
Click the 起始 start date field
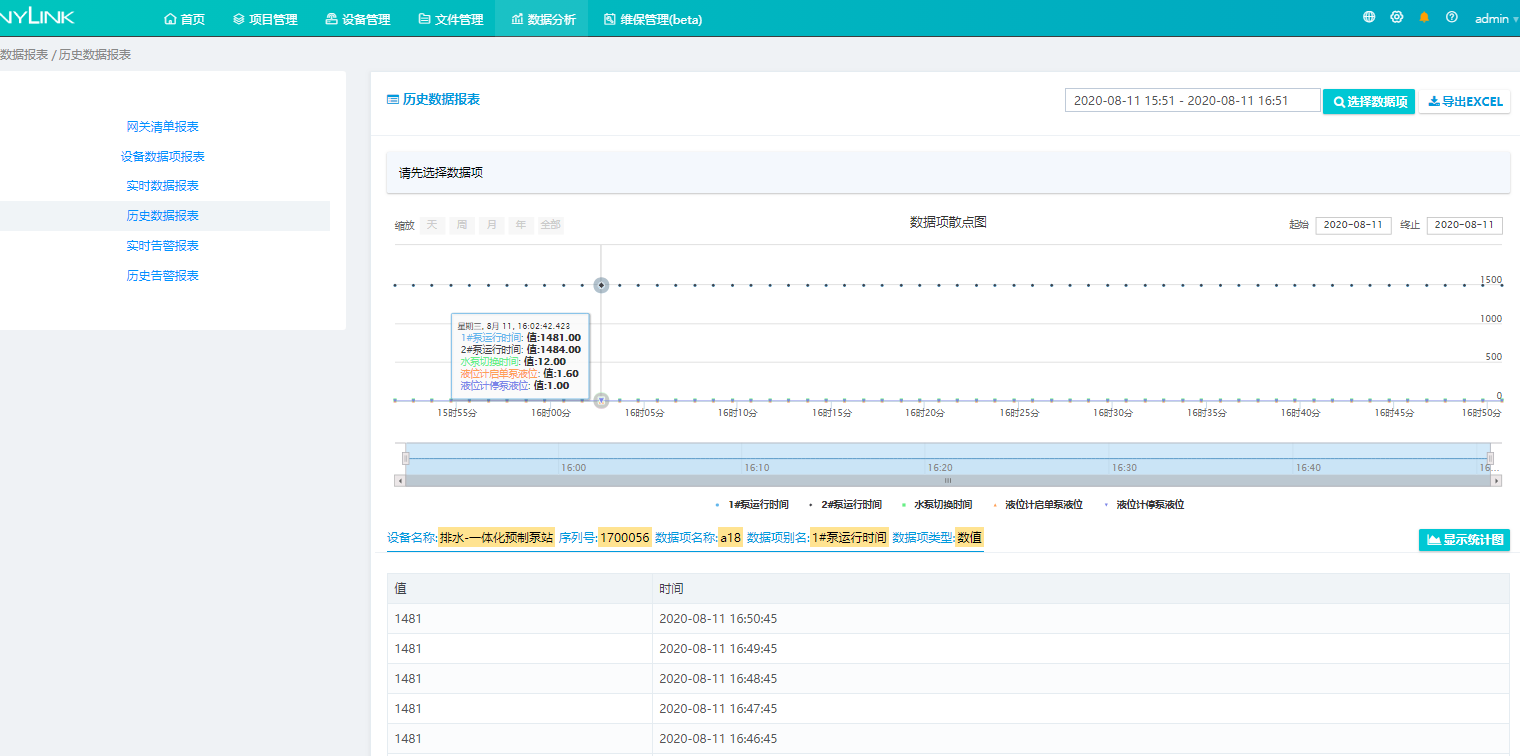(1353, 225)
